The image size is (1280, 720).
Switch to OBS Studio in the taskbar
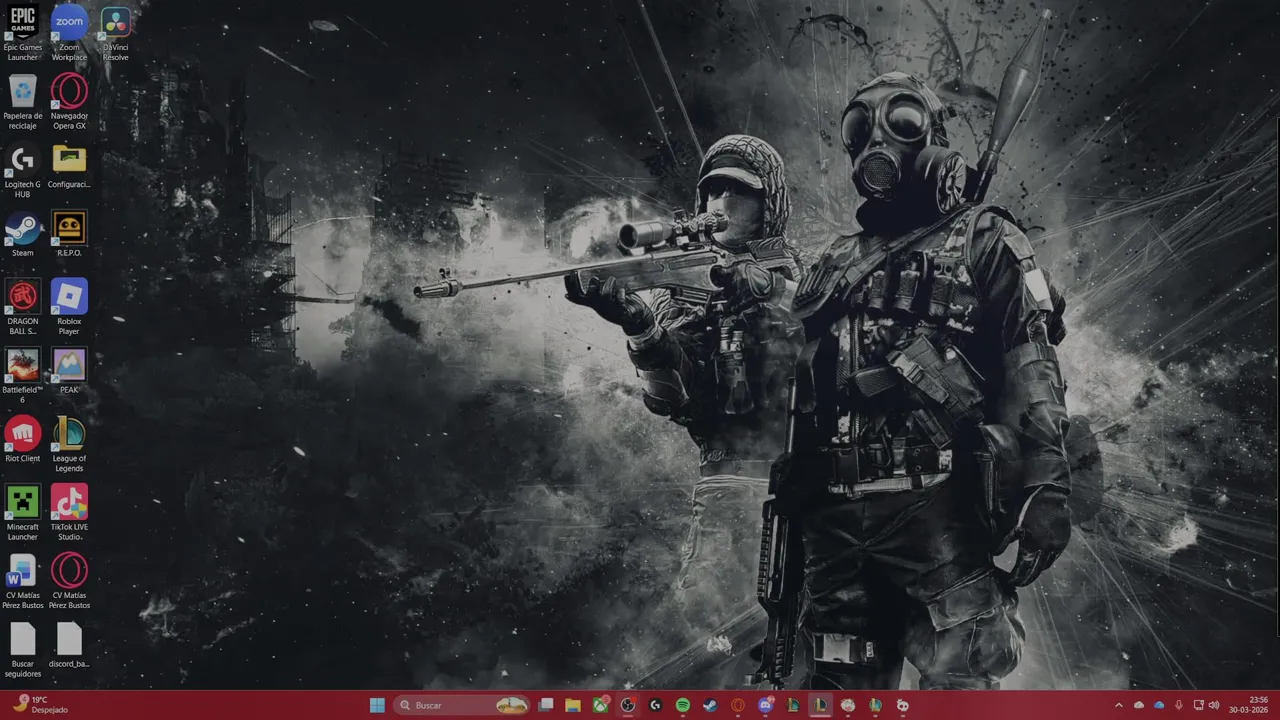(x=628, y=705)
